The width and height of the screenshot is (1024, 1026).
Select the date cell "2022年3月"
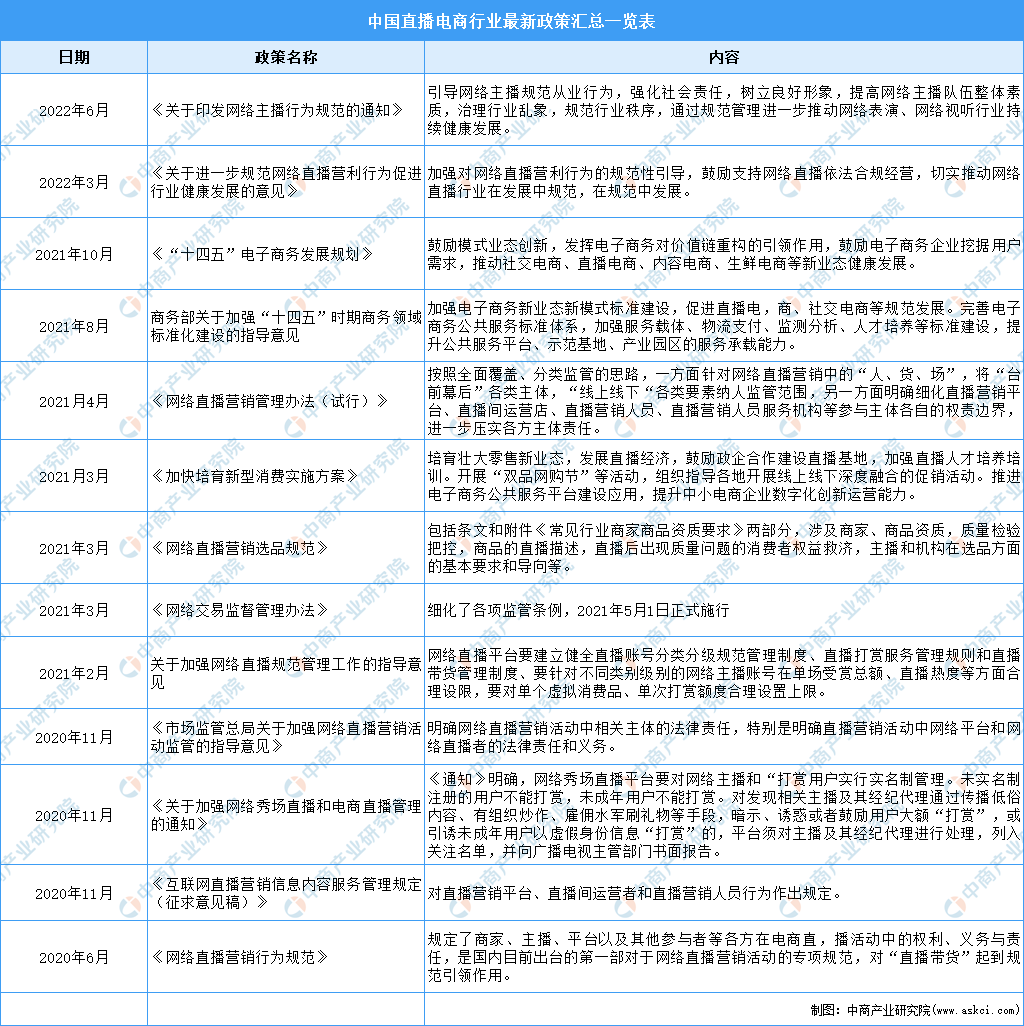(x=74, y=182)
